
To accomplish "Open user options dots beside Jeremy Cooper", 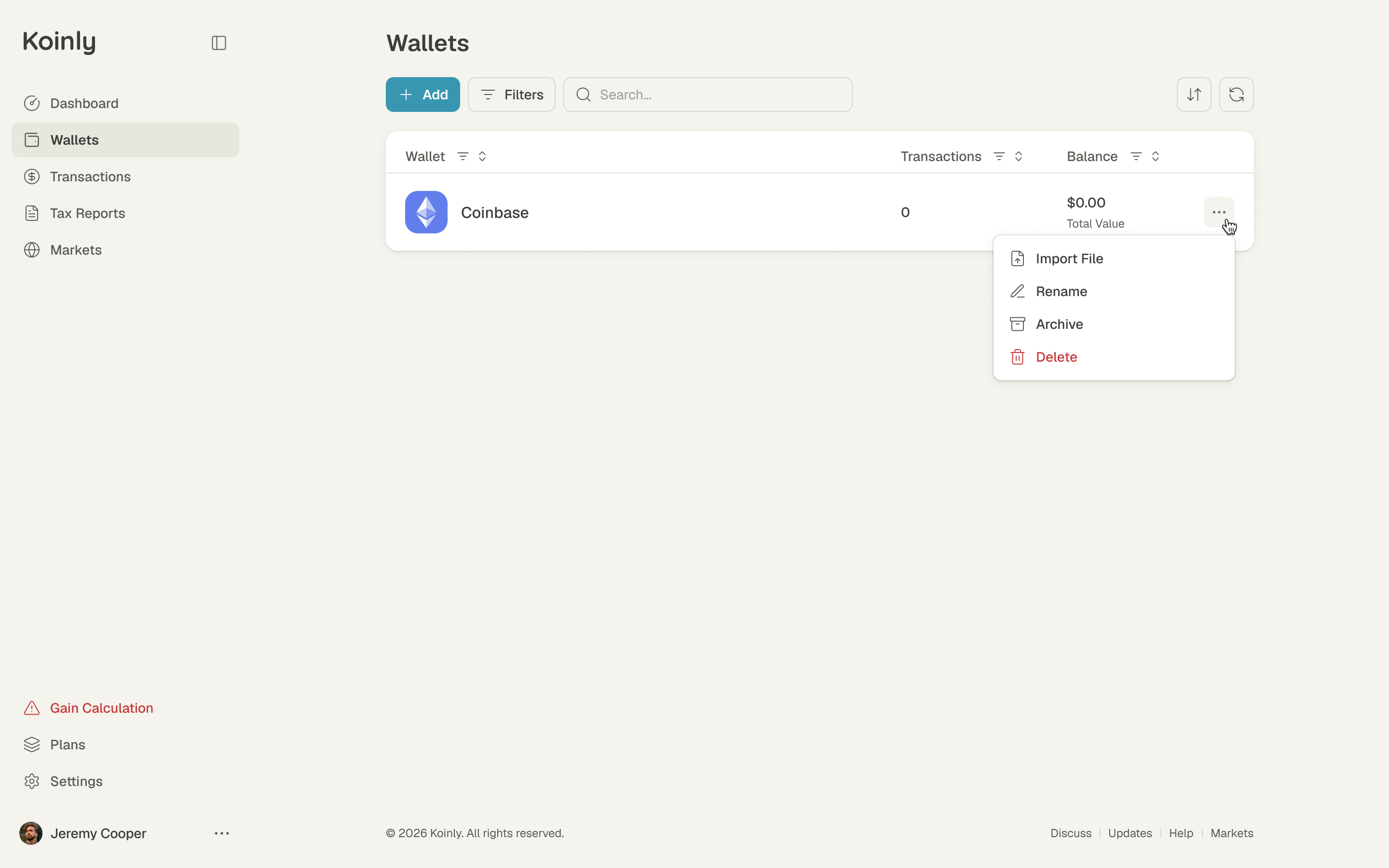I will pos(221,833).
